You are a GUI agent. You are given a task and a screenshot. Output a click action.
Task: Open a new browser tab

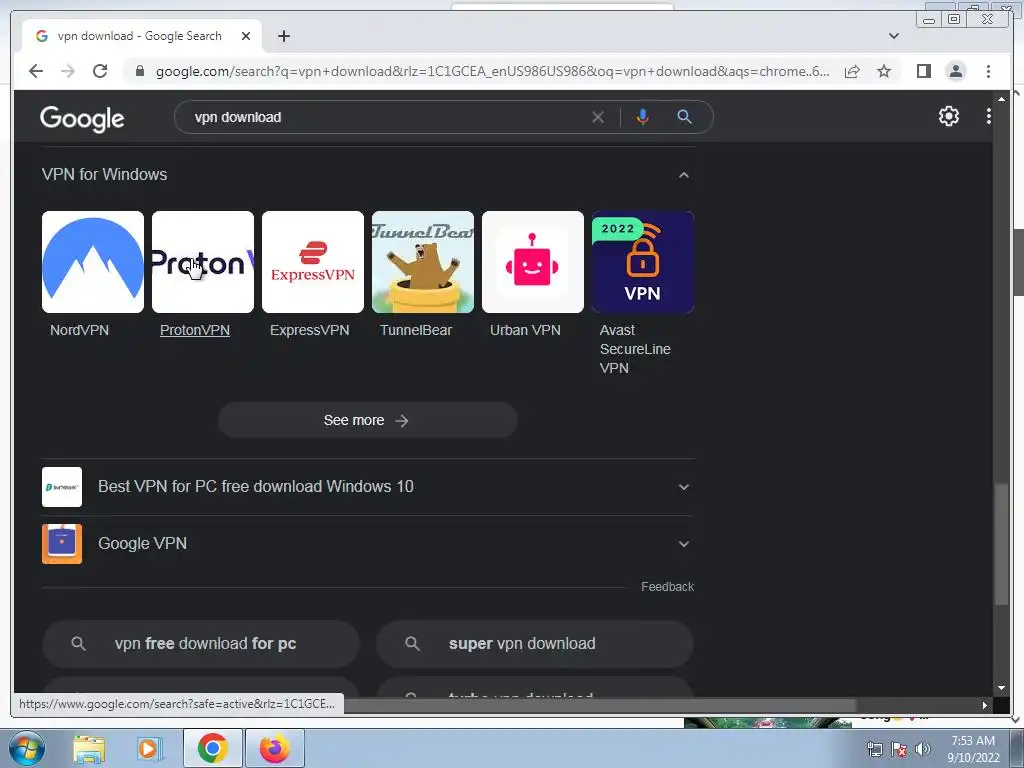point(284,36)
